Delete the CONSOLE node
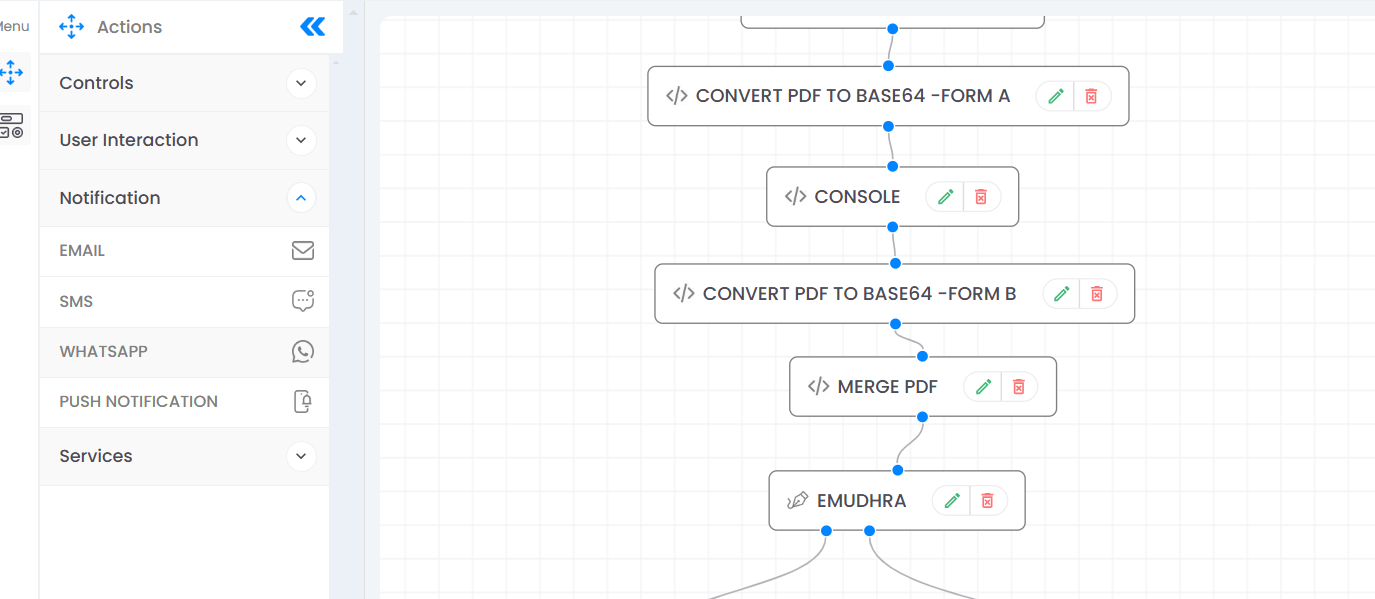 click(x=981, y=197)
